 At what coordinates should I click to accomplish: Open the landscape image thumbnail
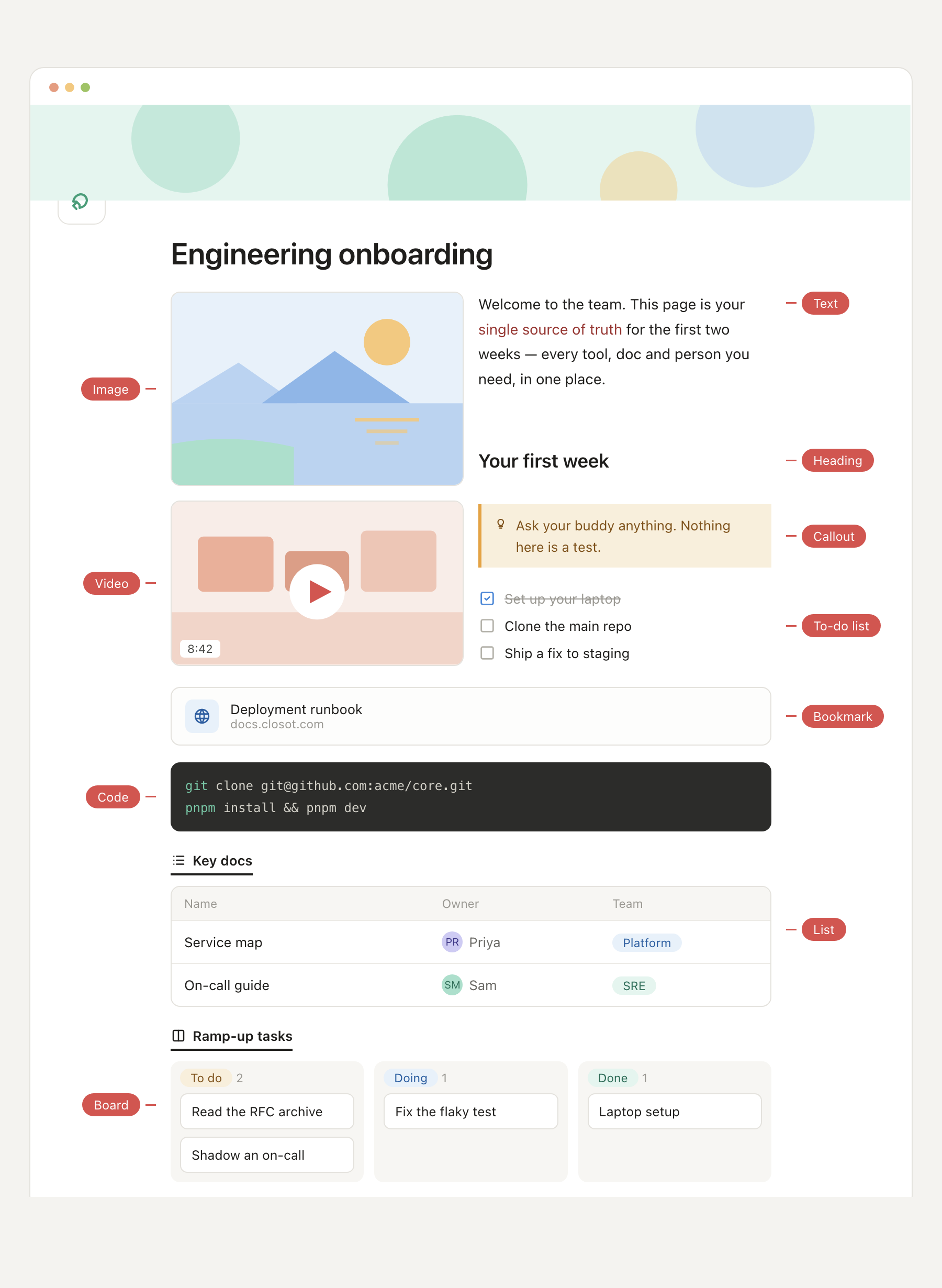pos(317,388)
